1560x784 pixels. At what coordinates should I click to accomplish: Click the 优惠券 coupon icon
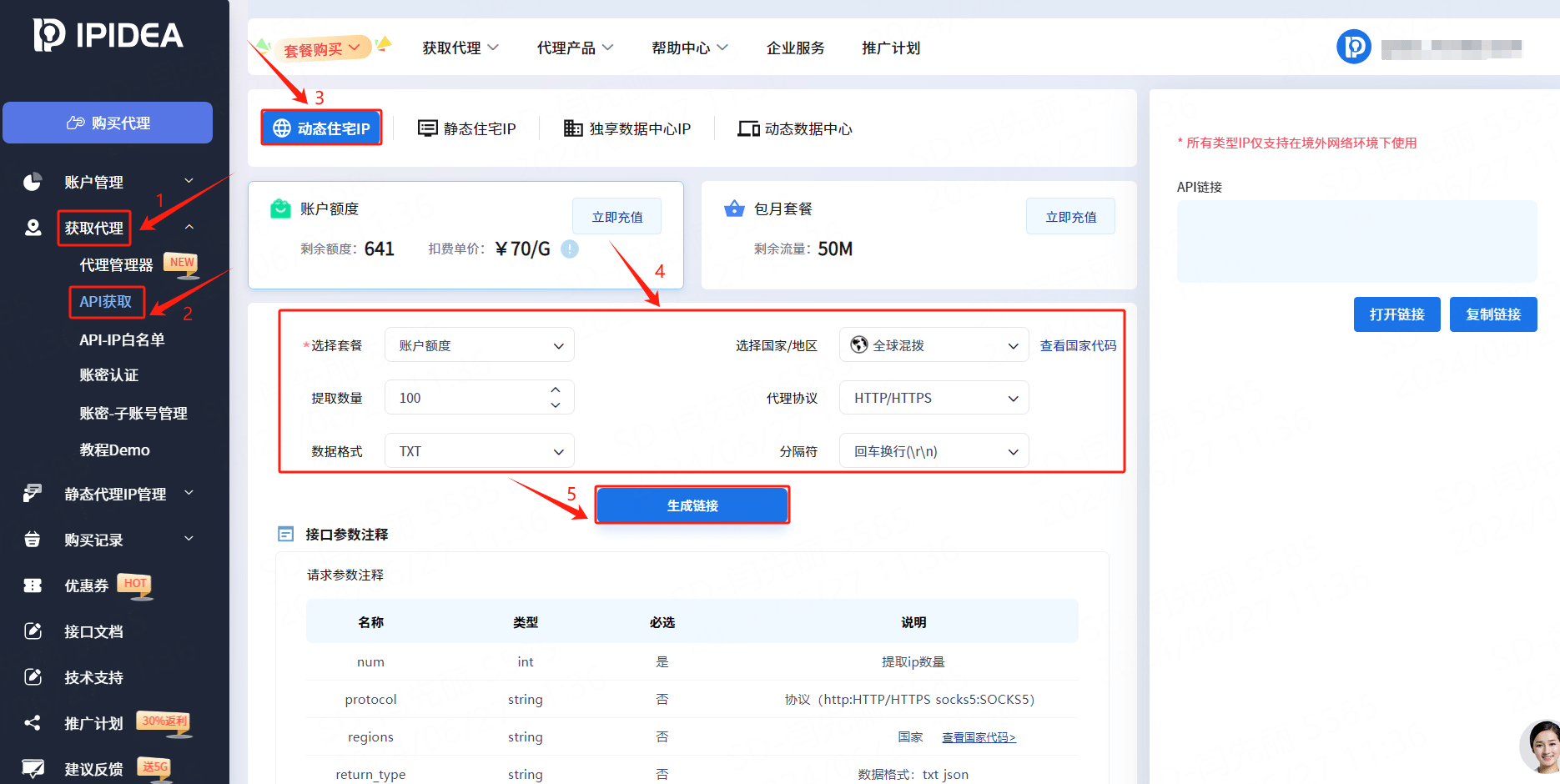click(x=33, y=585)
